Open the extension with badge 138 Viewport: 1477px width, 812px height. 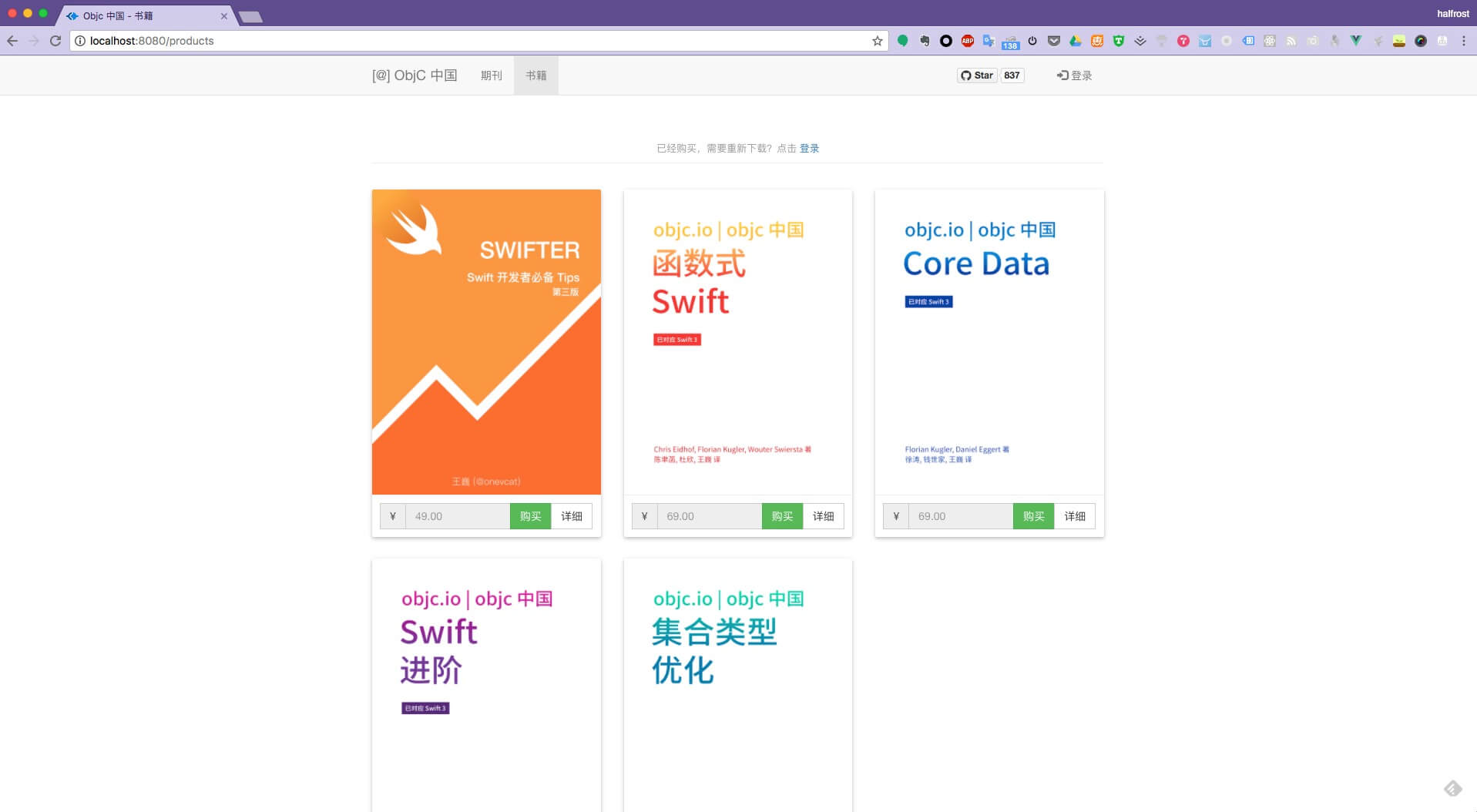click(x=1010, y=42)
